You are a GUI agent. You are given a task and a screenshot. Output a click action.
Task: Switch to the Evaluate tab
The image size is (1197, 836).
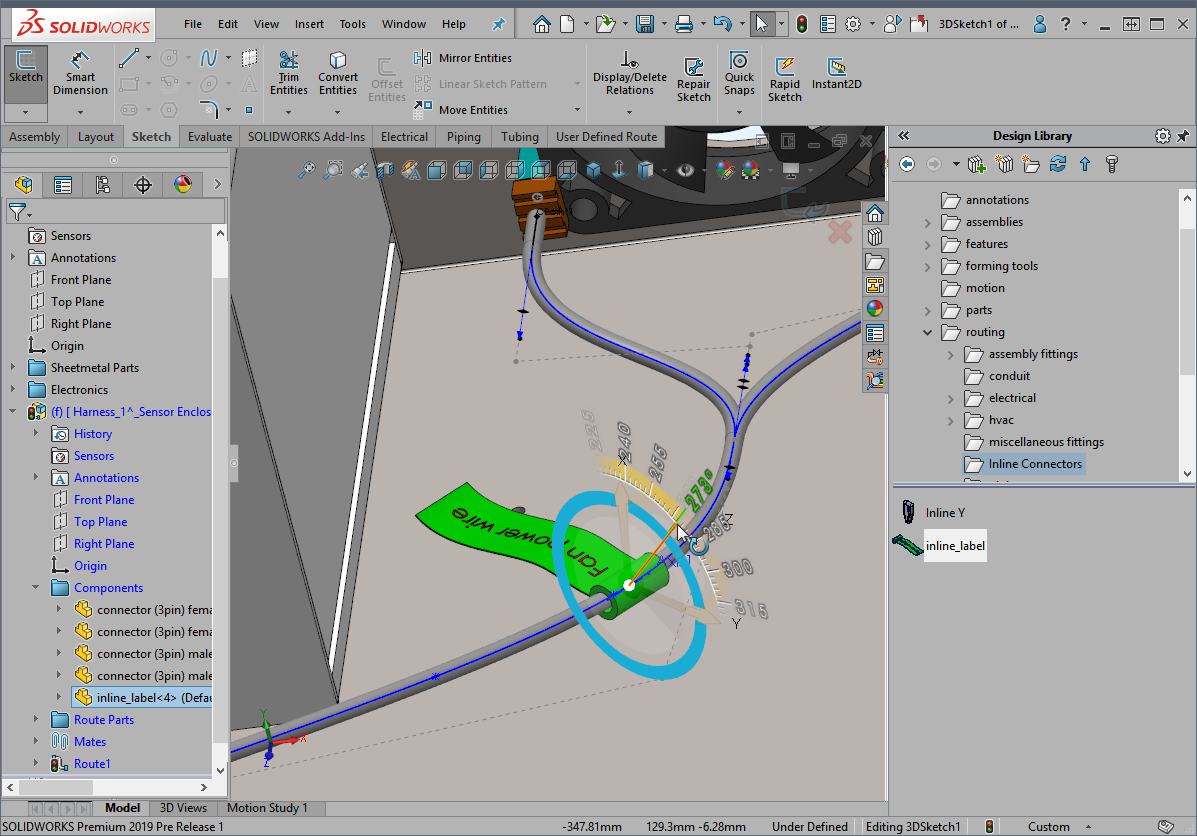[x=210, y=137]
